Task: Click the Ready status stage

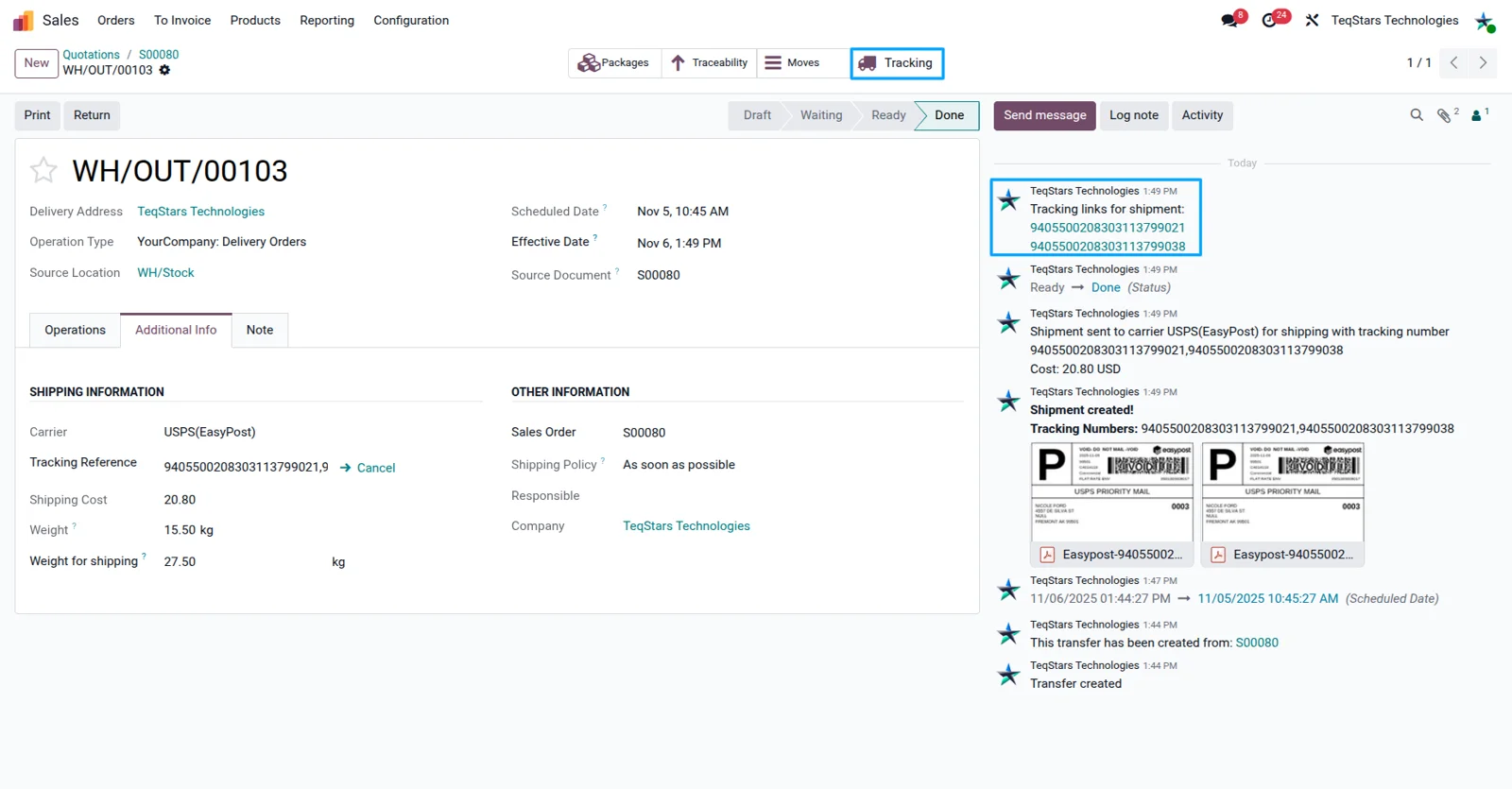Action: tap(888, 115)
